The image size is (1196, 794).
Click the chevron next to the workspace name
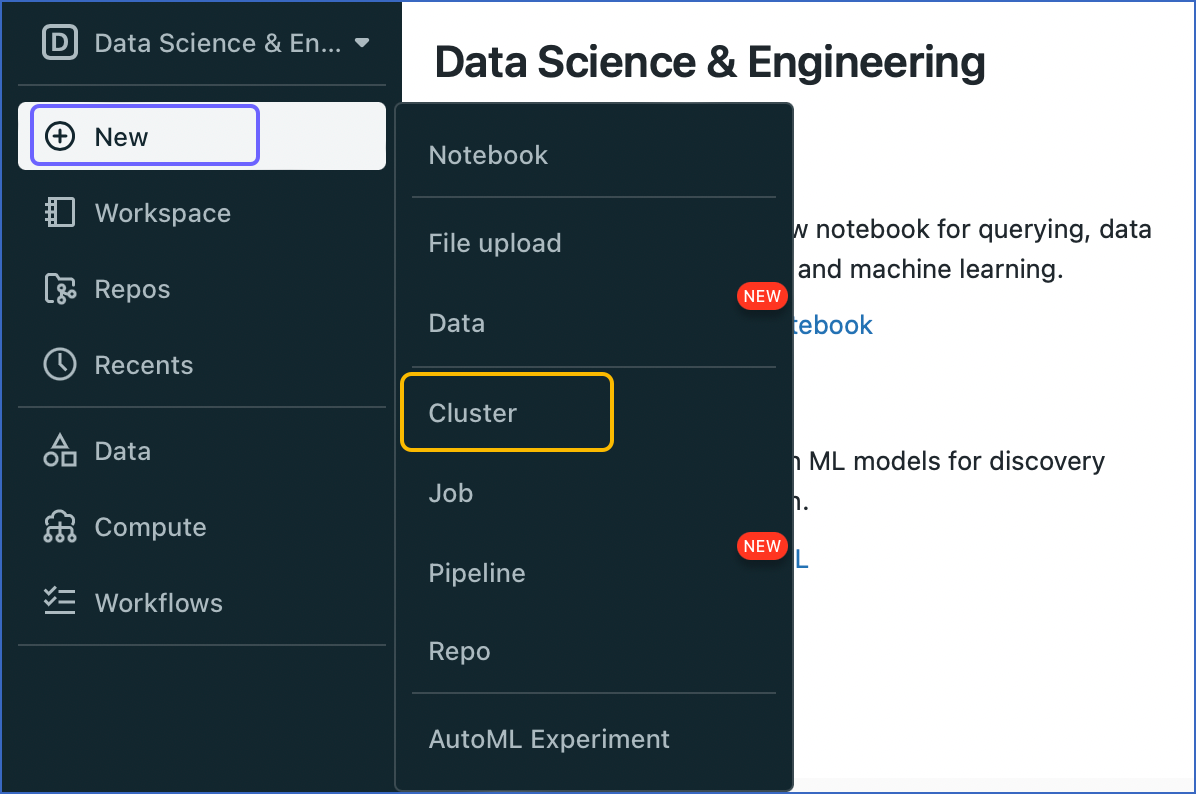pyautogui.click(x=361, y=42)
